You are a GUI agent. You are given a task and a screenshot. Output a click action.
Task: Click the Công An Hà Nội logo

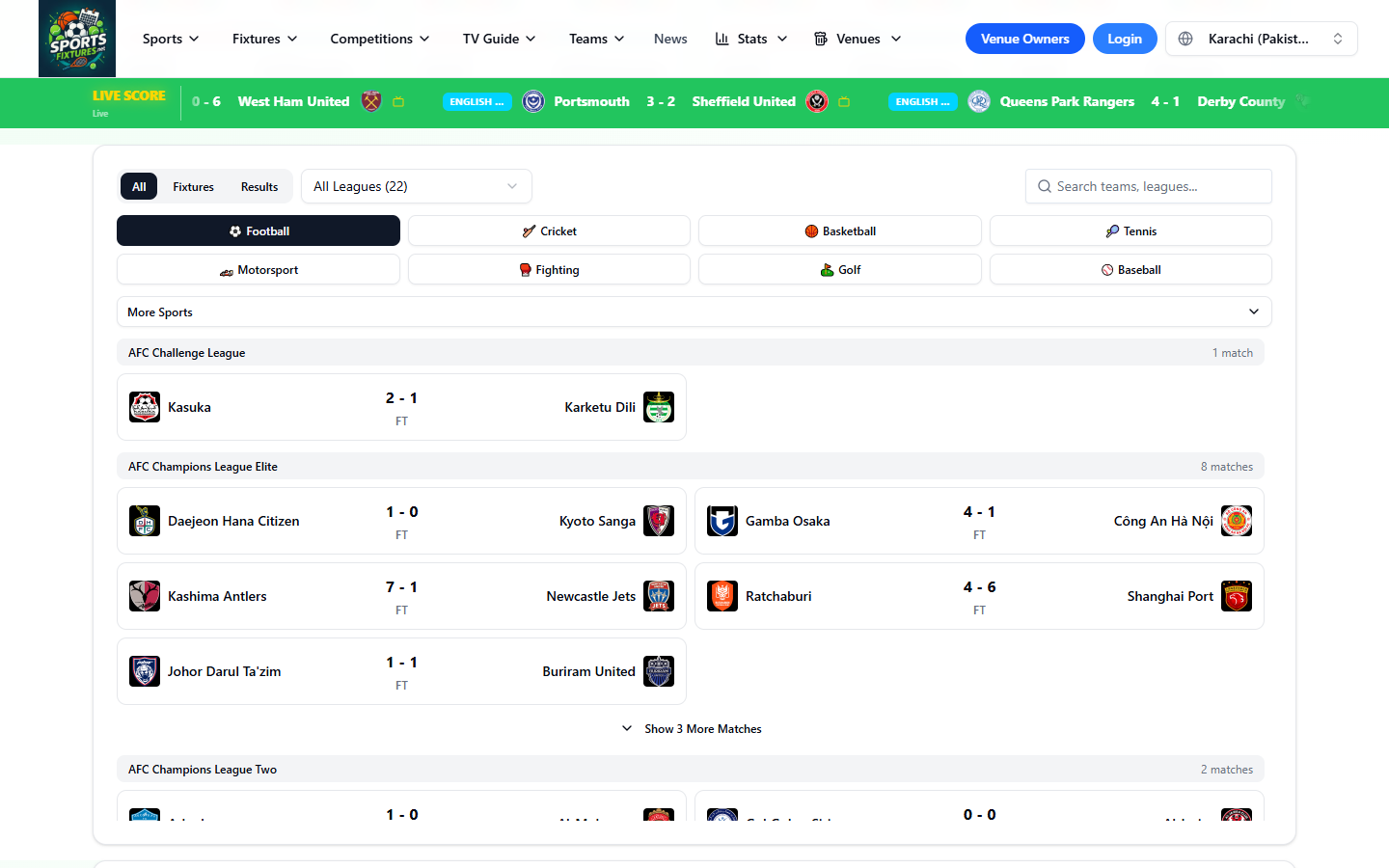1237,521
